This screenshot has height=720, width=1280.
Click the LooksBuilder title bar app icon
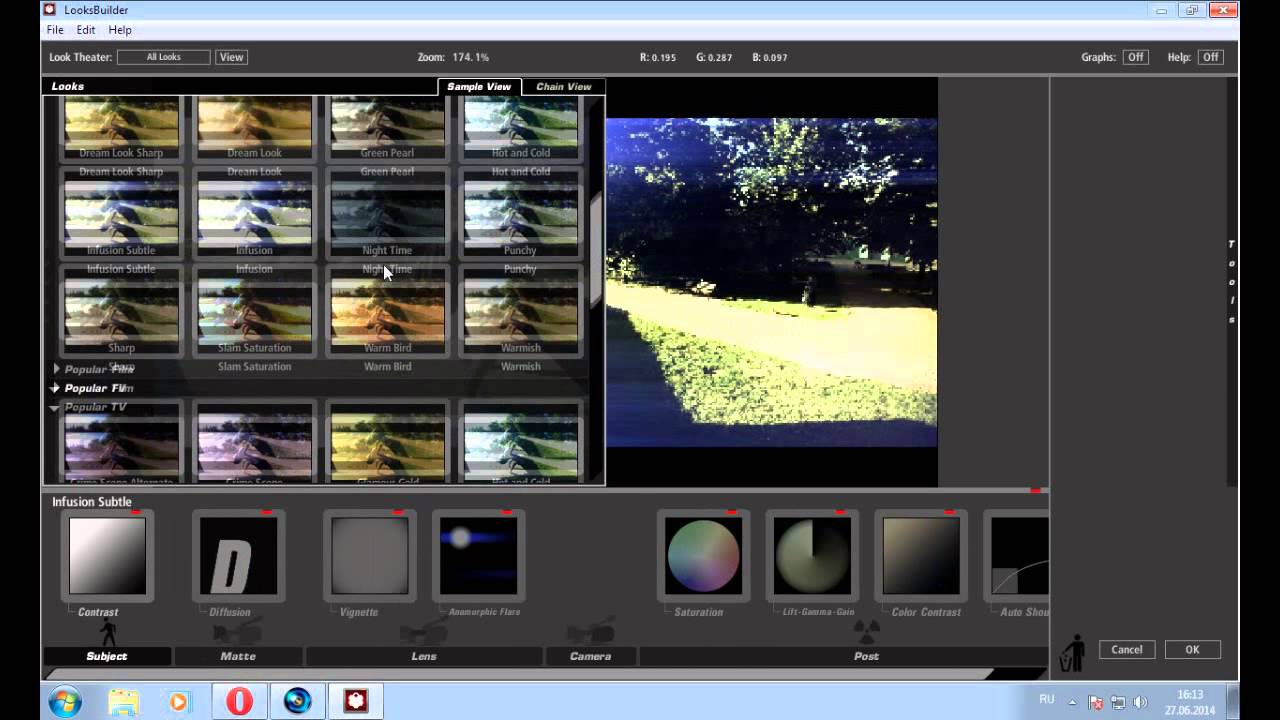tap(49, 10)
